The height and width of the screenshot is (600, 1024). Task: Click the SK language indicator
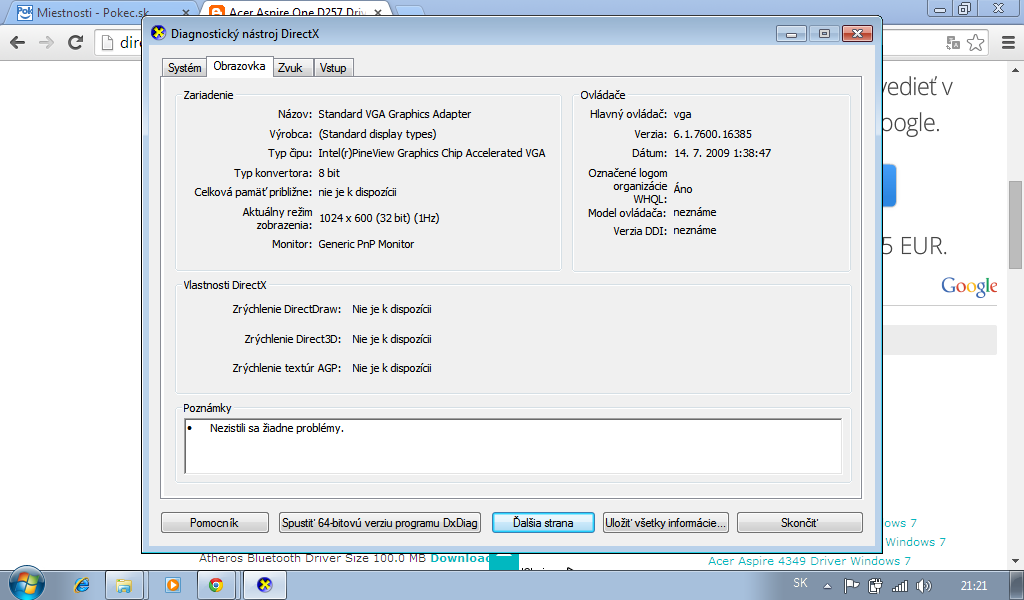[800, 583]
